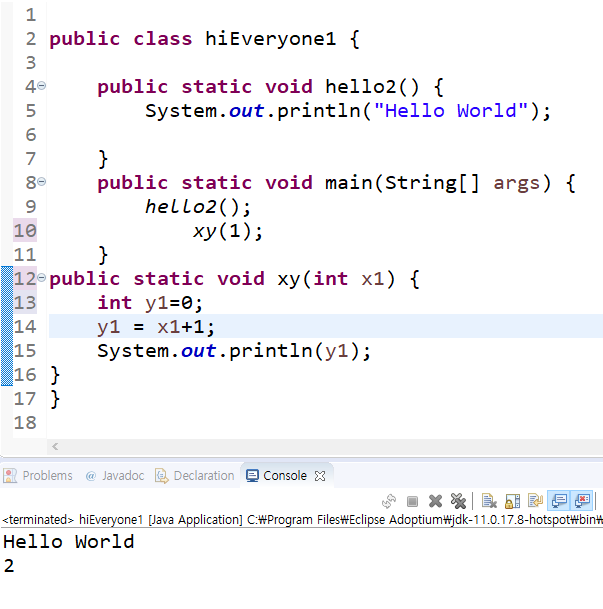
Task: Click the 'int y1=0;' statement
Action: [150, 303]
